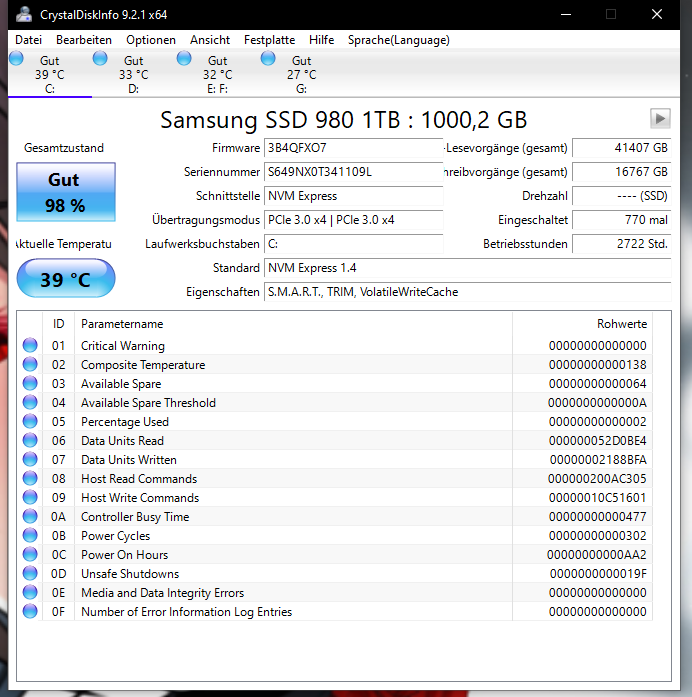Open the Ansicht menu

[210, 40]
